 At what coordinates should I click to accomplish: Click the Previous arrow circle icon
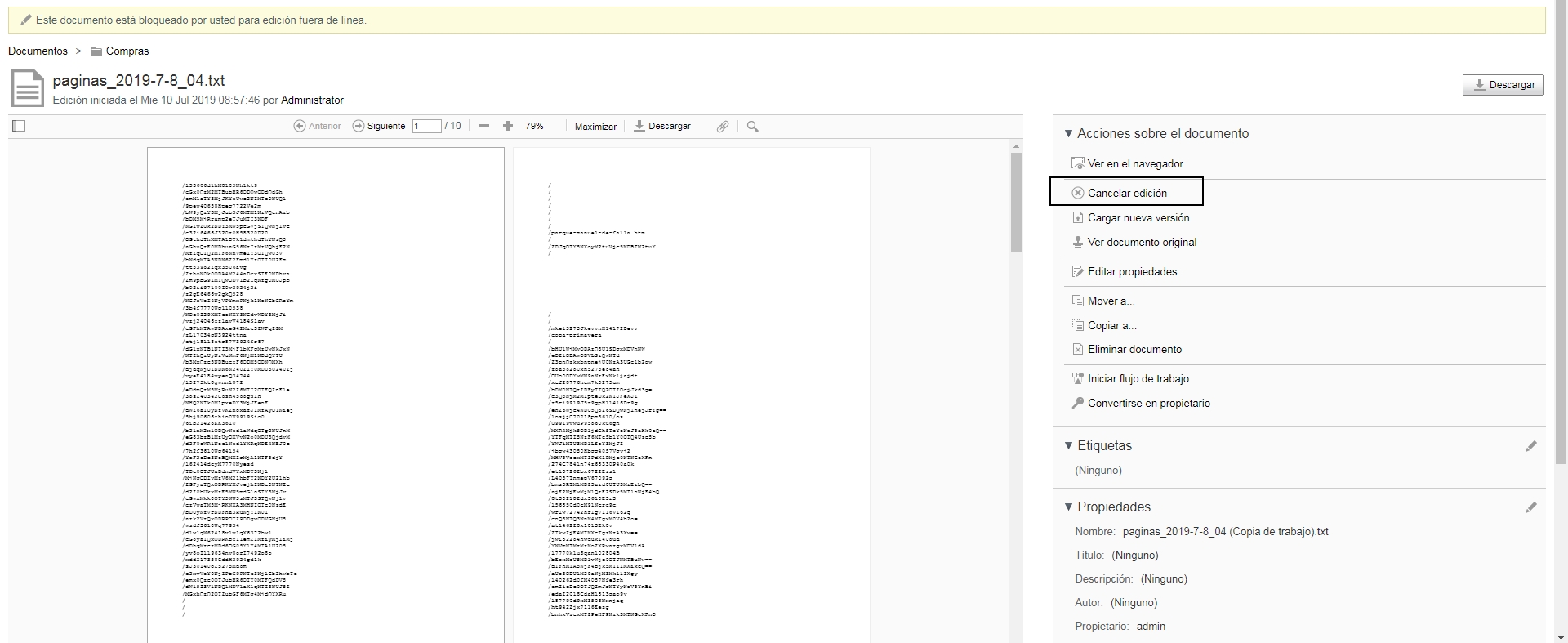click(300, 126)
